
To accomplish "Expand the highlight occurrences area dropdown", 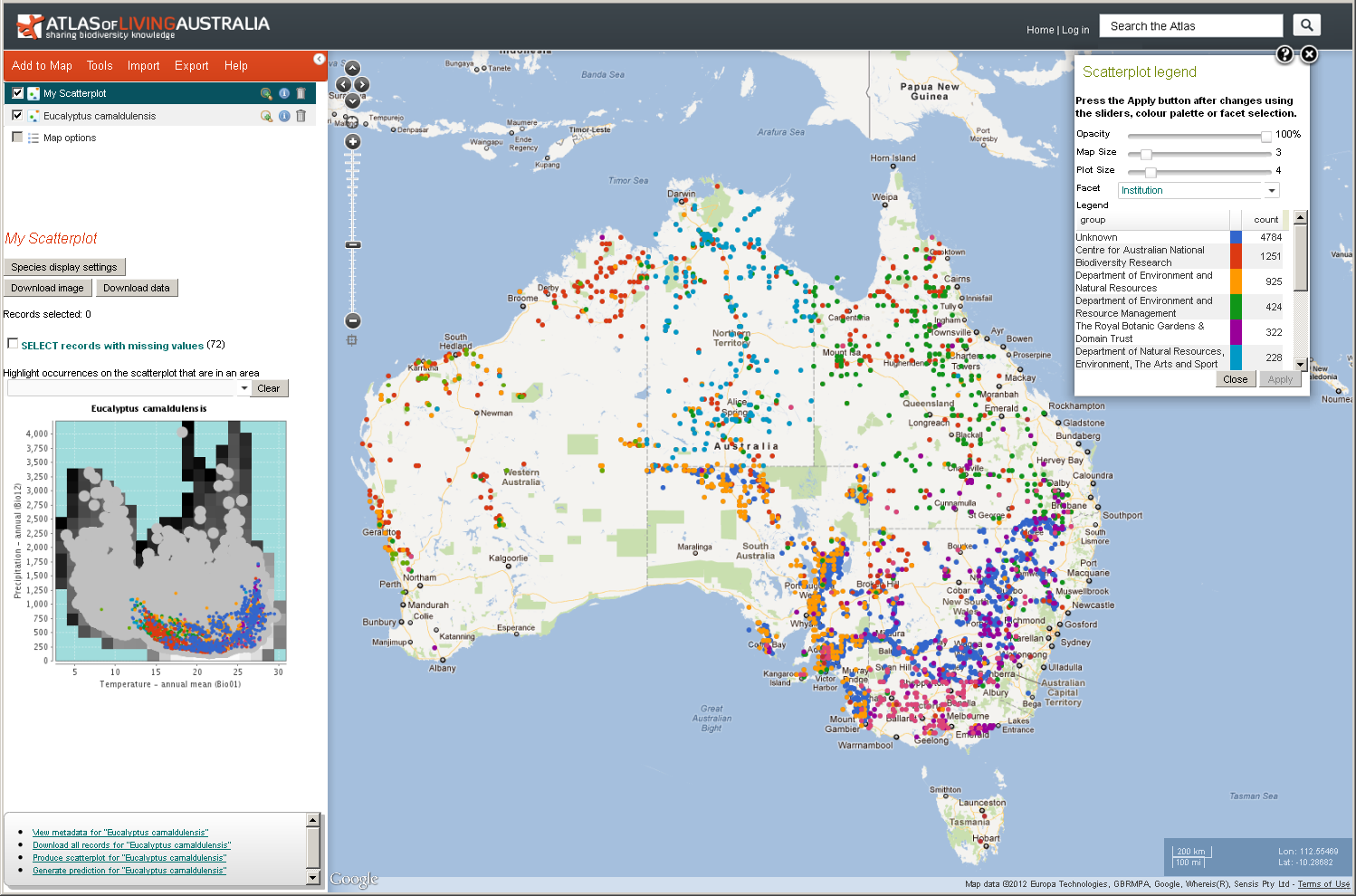I will [x=244, y=388].
